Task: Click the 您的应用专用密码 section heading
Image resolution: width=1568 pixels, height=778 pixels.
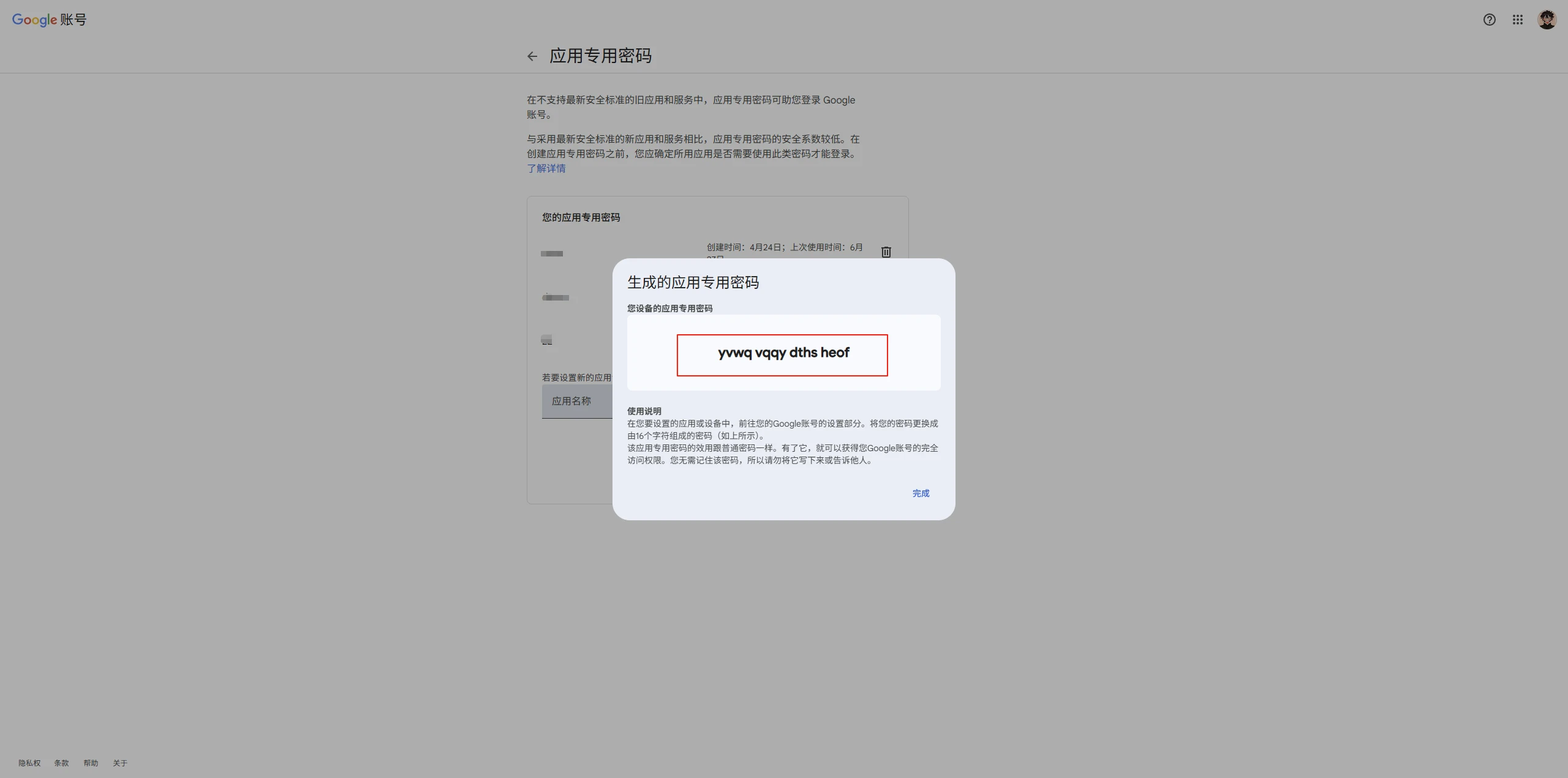Action: (x=581, y=217)
